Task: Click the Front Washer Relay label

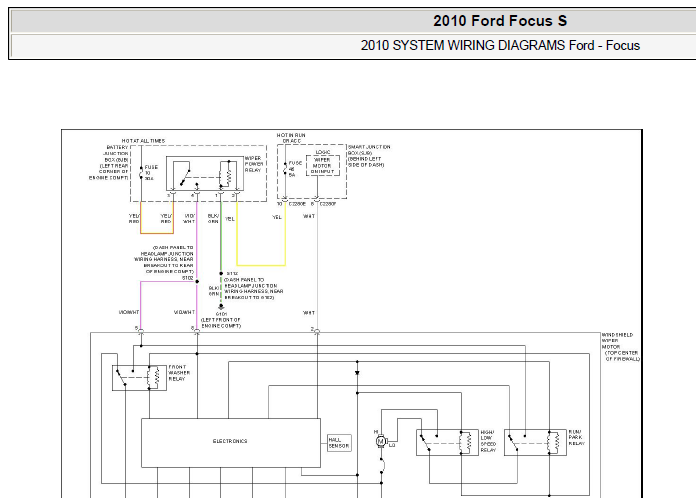Action: (x=179, y=373)
